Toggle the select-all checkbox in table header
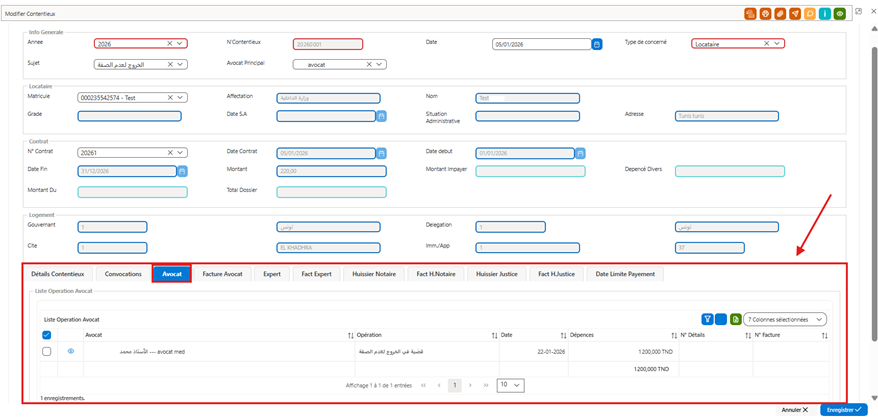Viewport: 878px width, 417px height. 47,335
